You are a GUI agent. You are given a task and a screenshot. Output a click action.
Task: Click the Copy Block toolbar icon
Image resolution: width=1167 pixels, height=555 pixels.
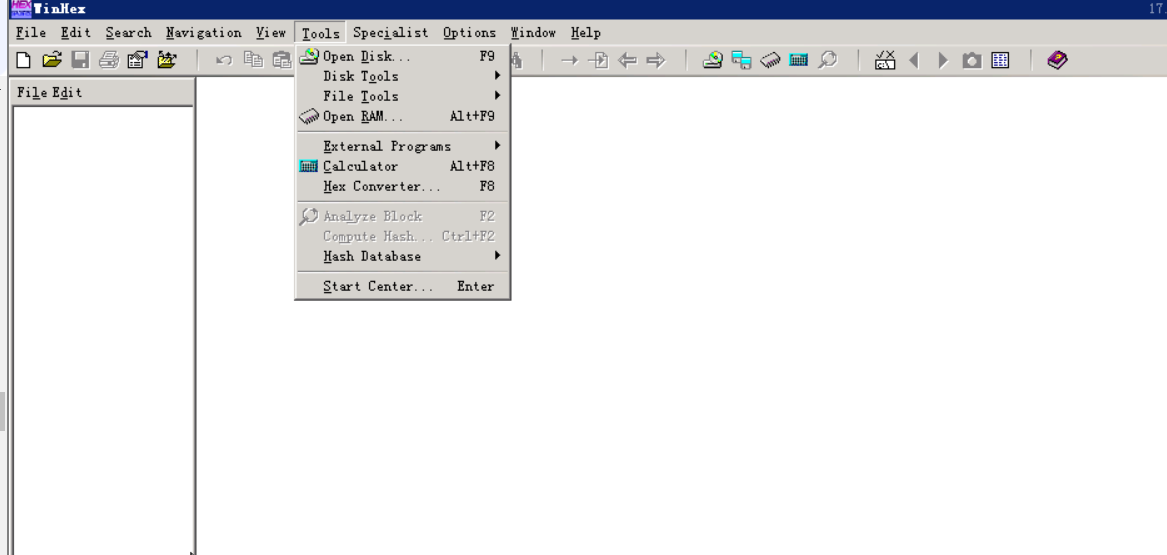[x=254, y=60]
